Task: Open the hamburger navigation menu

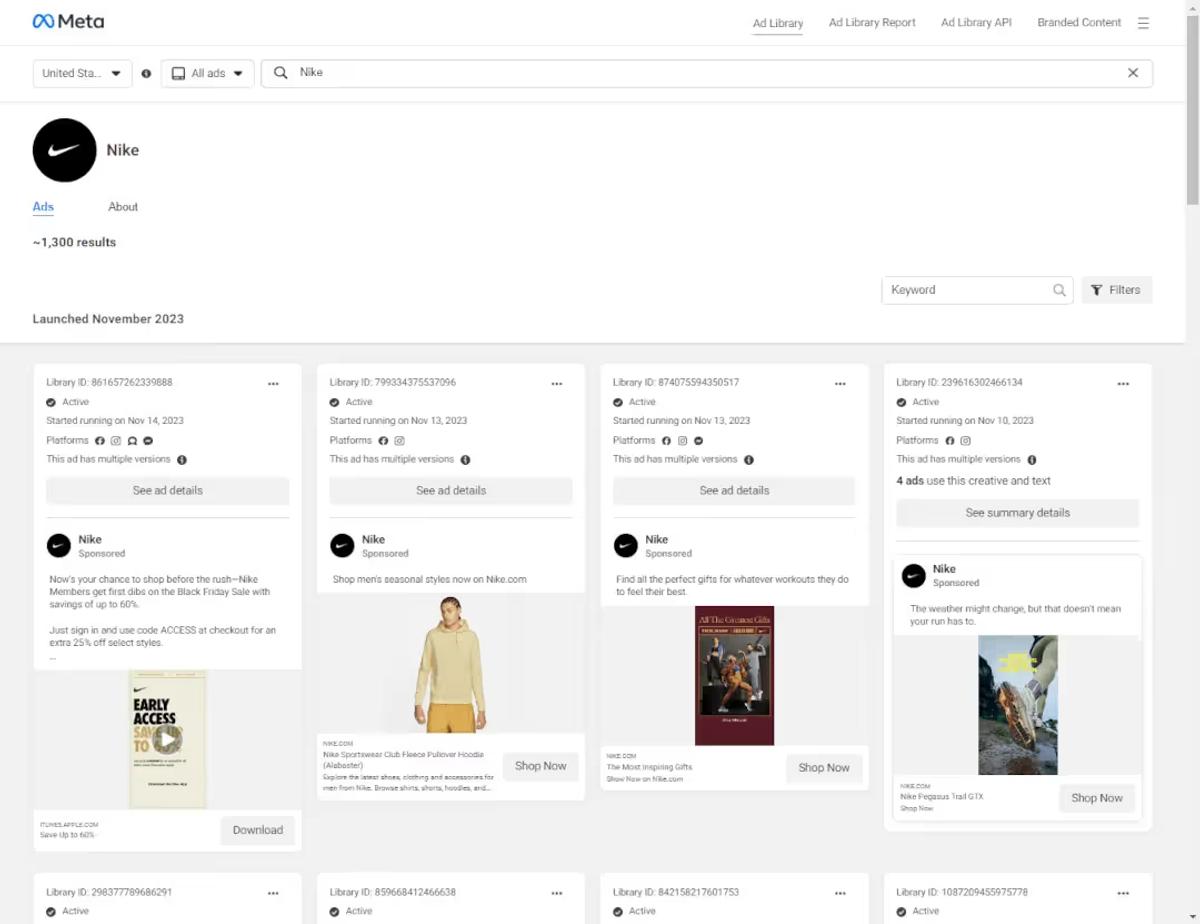Action: (x=1143, y=22)
